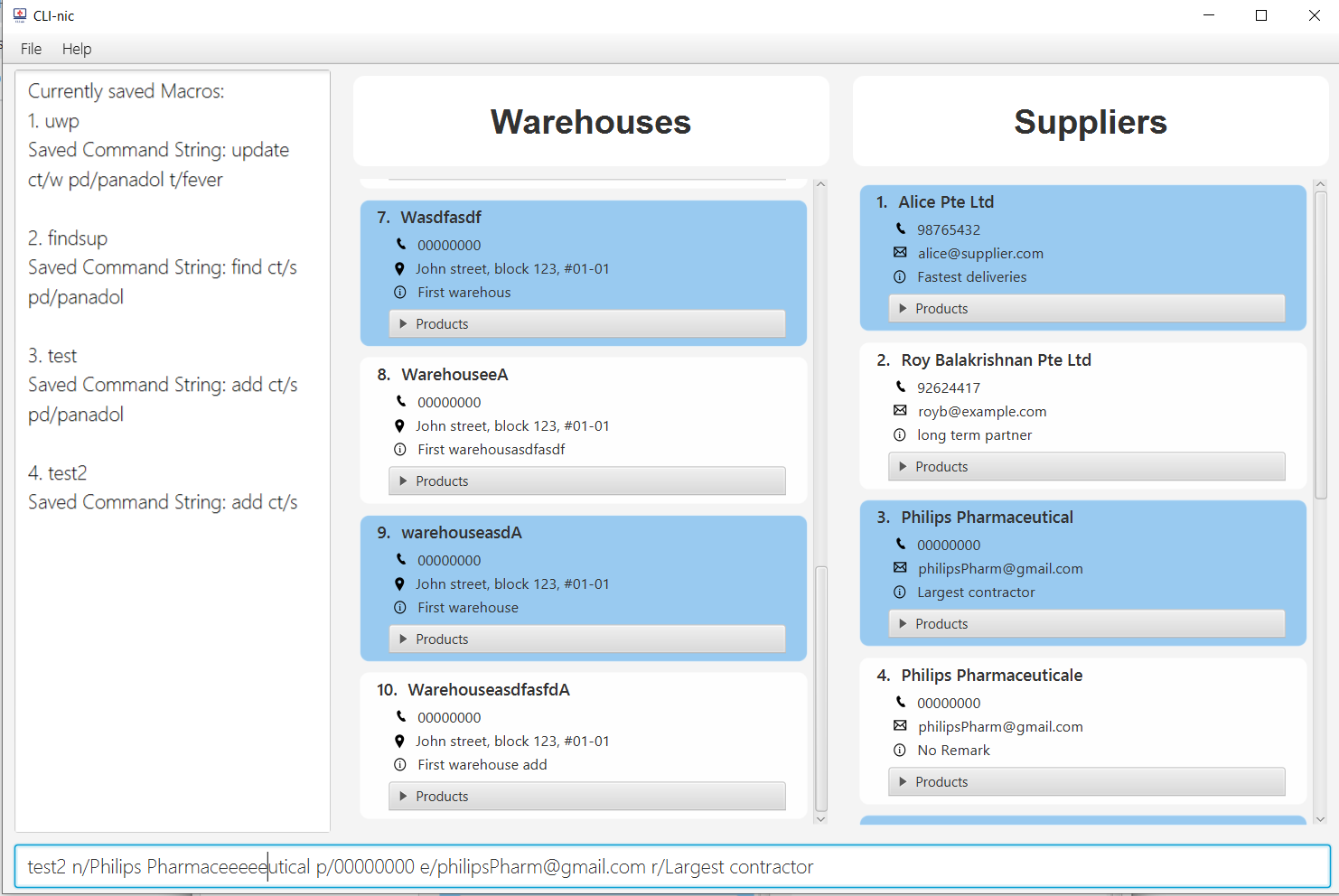Select '3. Philips Pharmaceutical' supplier title
1339x896 pixels.
pyautogui.click(x=975, y=517)
